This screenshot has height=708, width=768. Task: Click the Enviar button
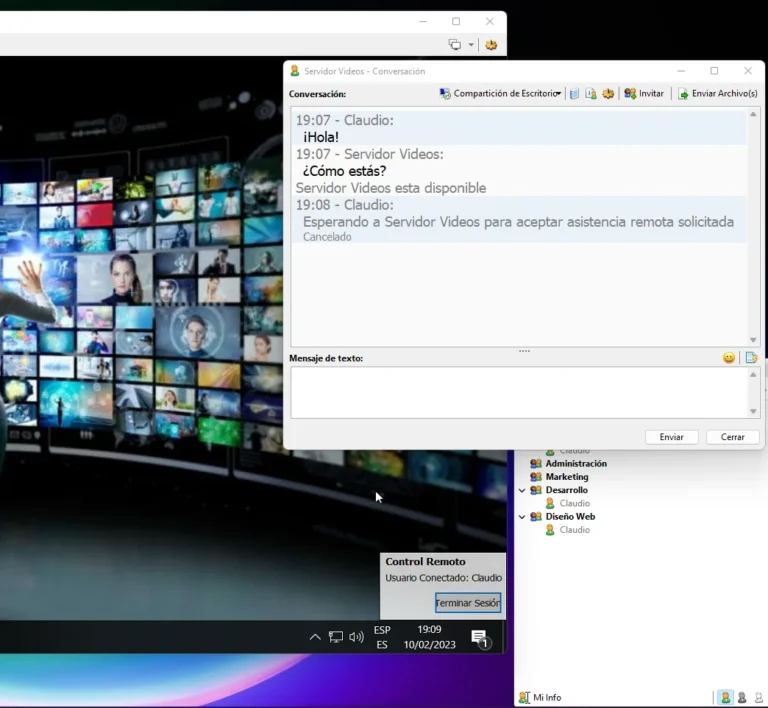[x=671, y=437]
